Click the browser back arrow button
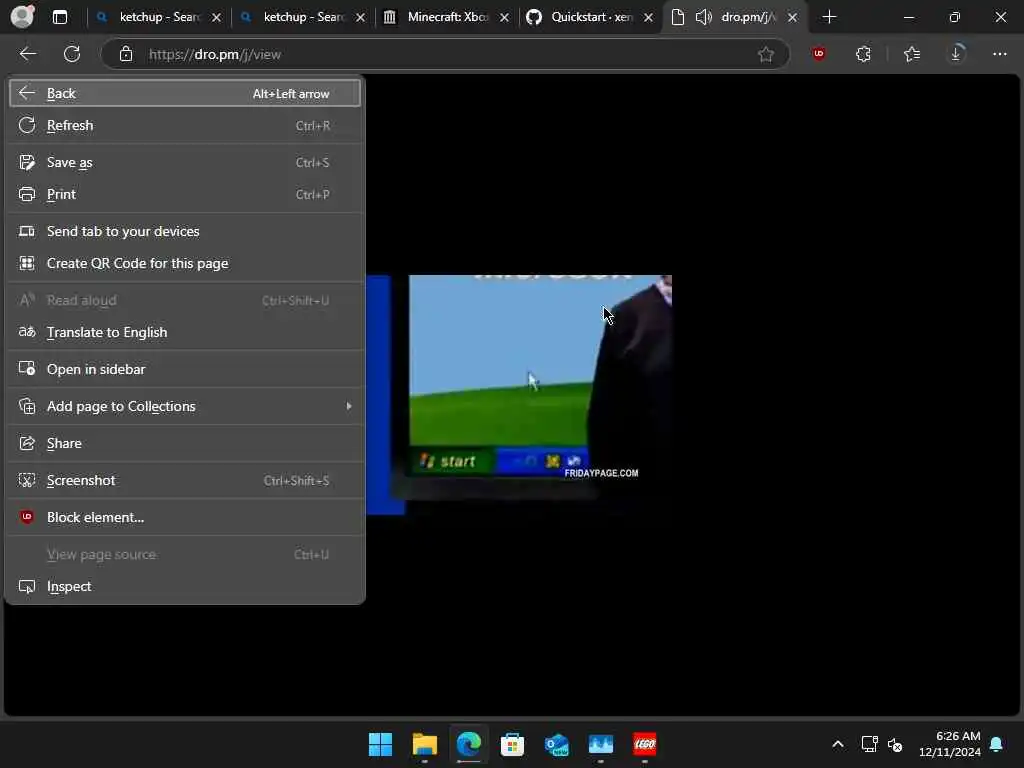The image size is (1024, 768). pyautogui.click(x=27, y=54)
